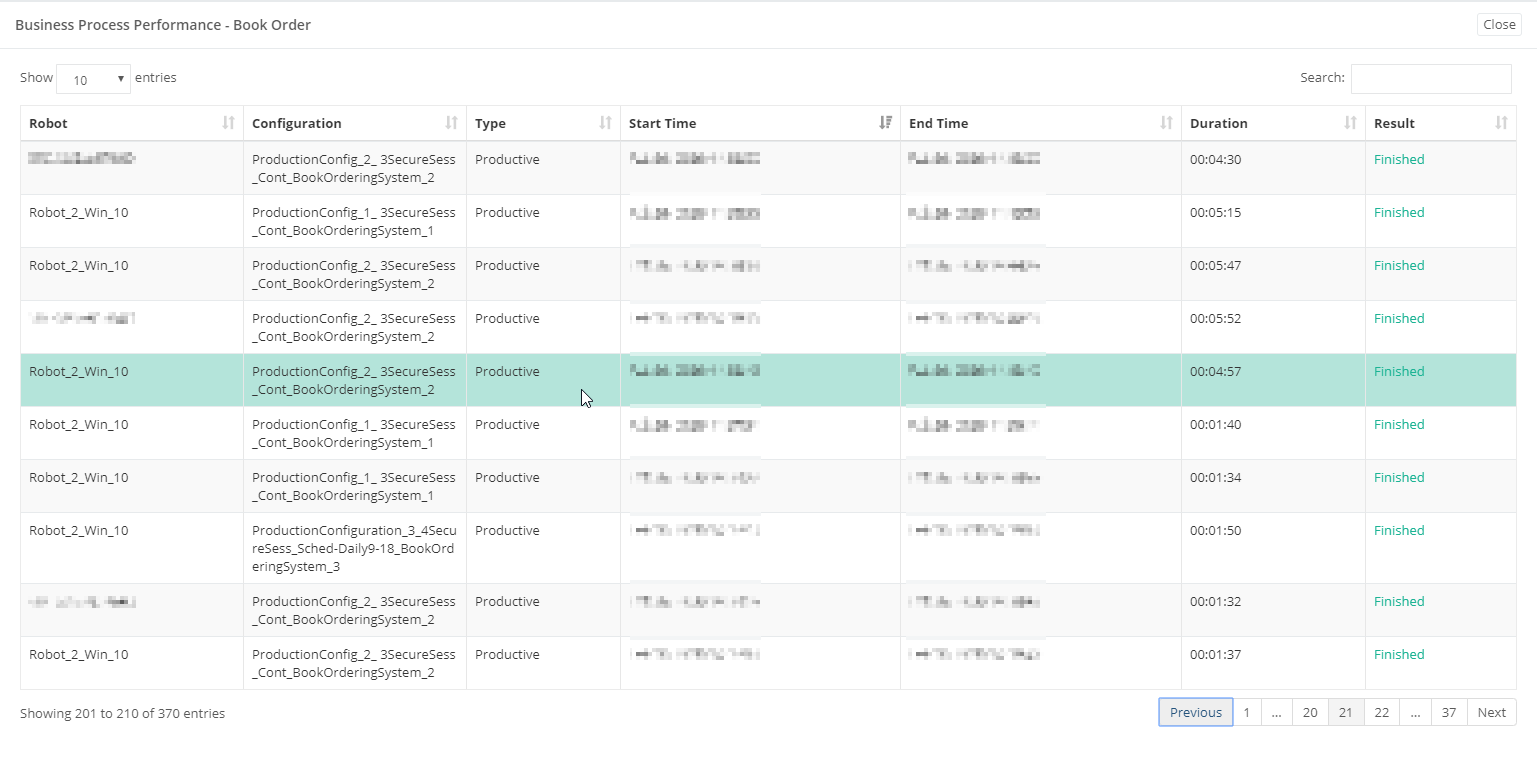
Task: Open the Show entries count dropdown
Action: pos(94,79)
